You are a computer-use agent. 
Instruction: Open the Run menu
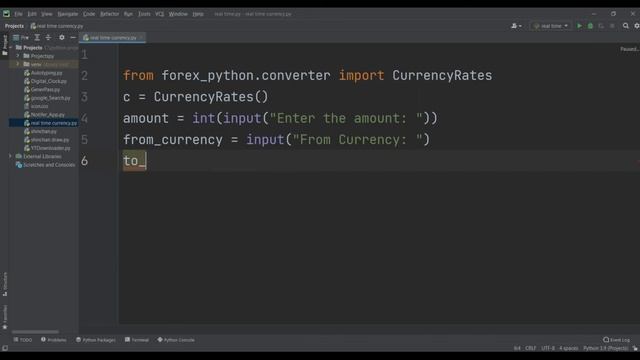pyautogui.click(x=128, y=14)
